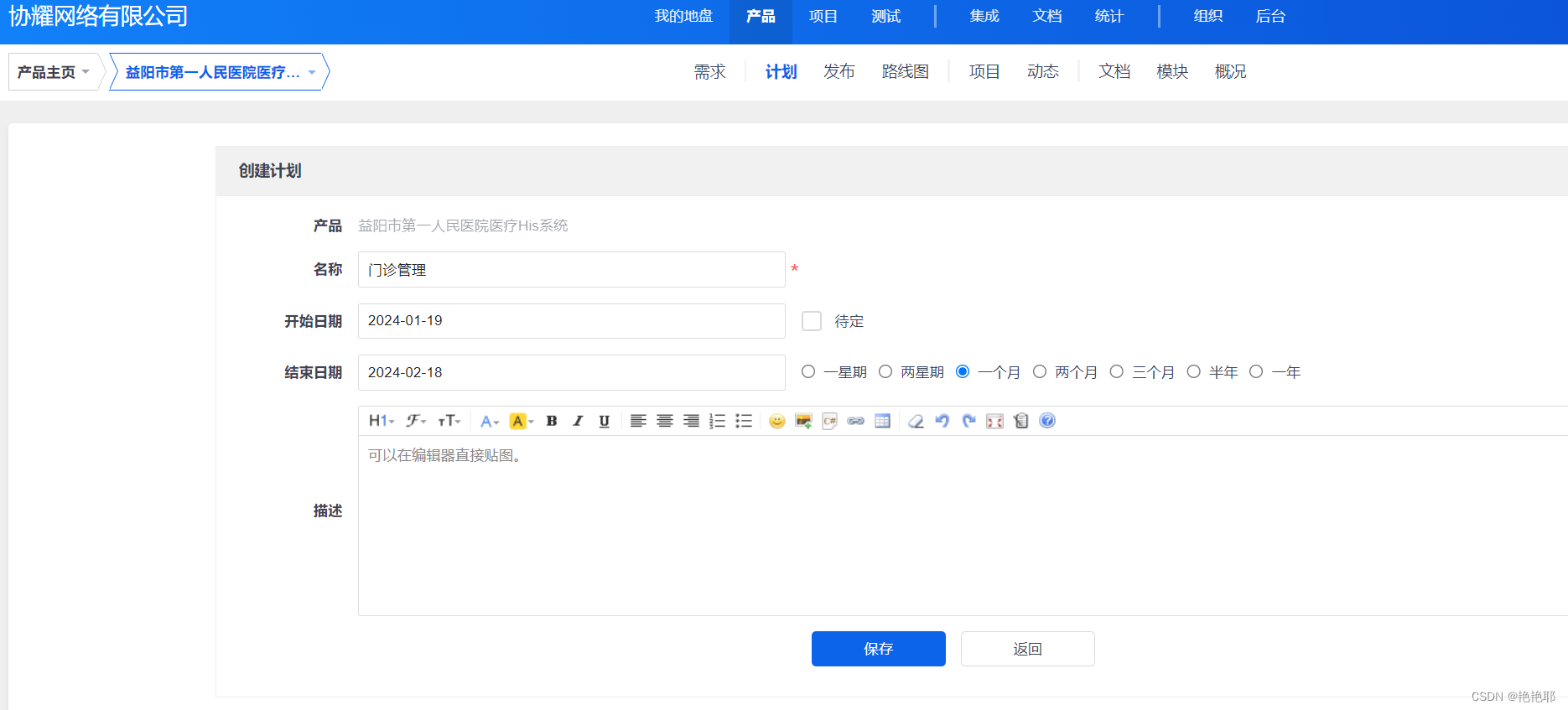1568x710 pixels.
Task: Click the 保存 button
Action: (x=879, y=649)
